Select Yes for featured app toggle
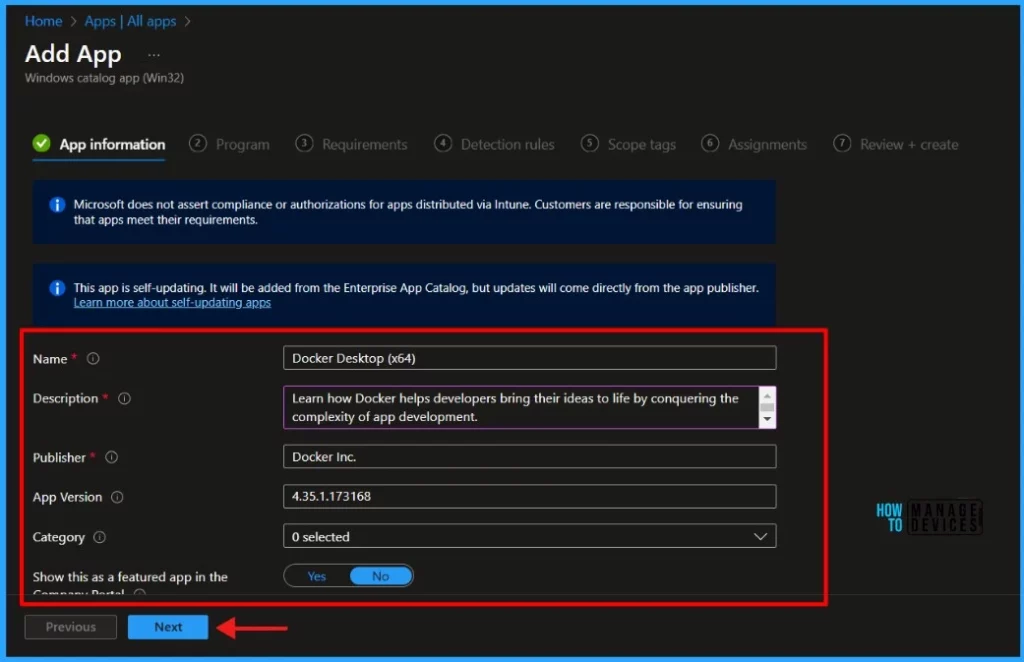 pyautogui.click(x=317, y=576)
